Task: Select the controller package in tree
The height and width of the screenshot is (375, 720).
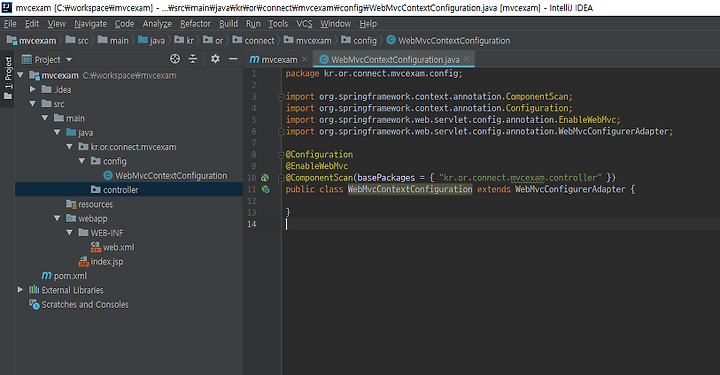Action: click(115, 190)
